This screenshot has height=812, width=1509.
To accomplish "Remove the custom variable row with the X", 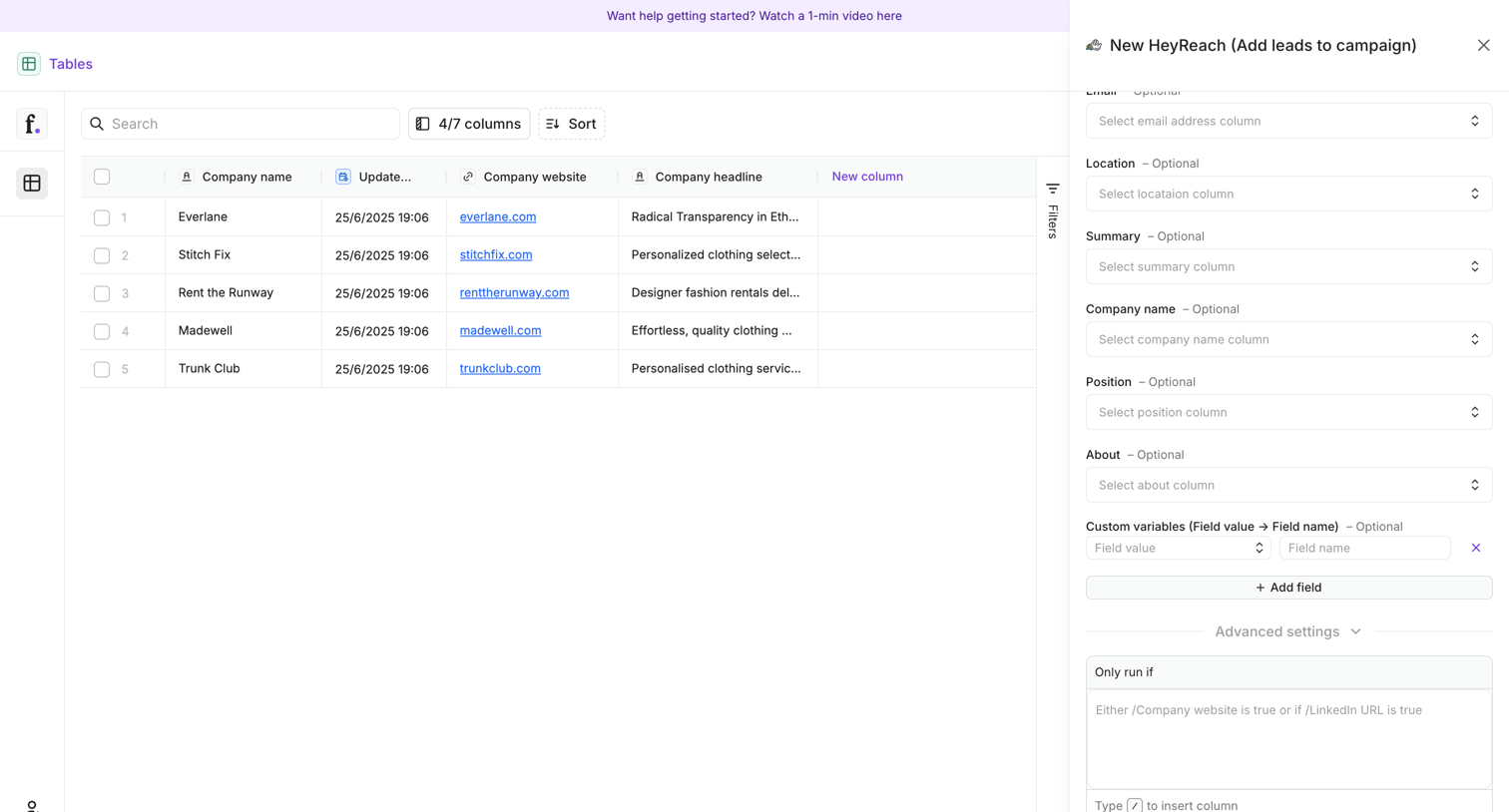I will 1476,548.
